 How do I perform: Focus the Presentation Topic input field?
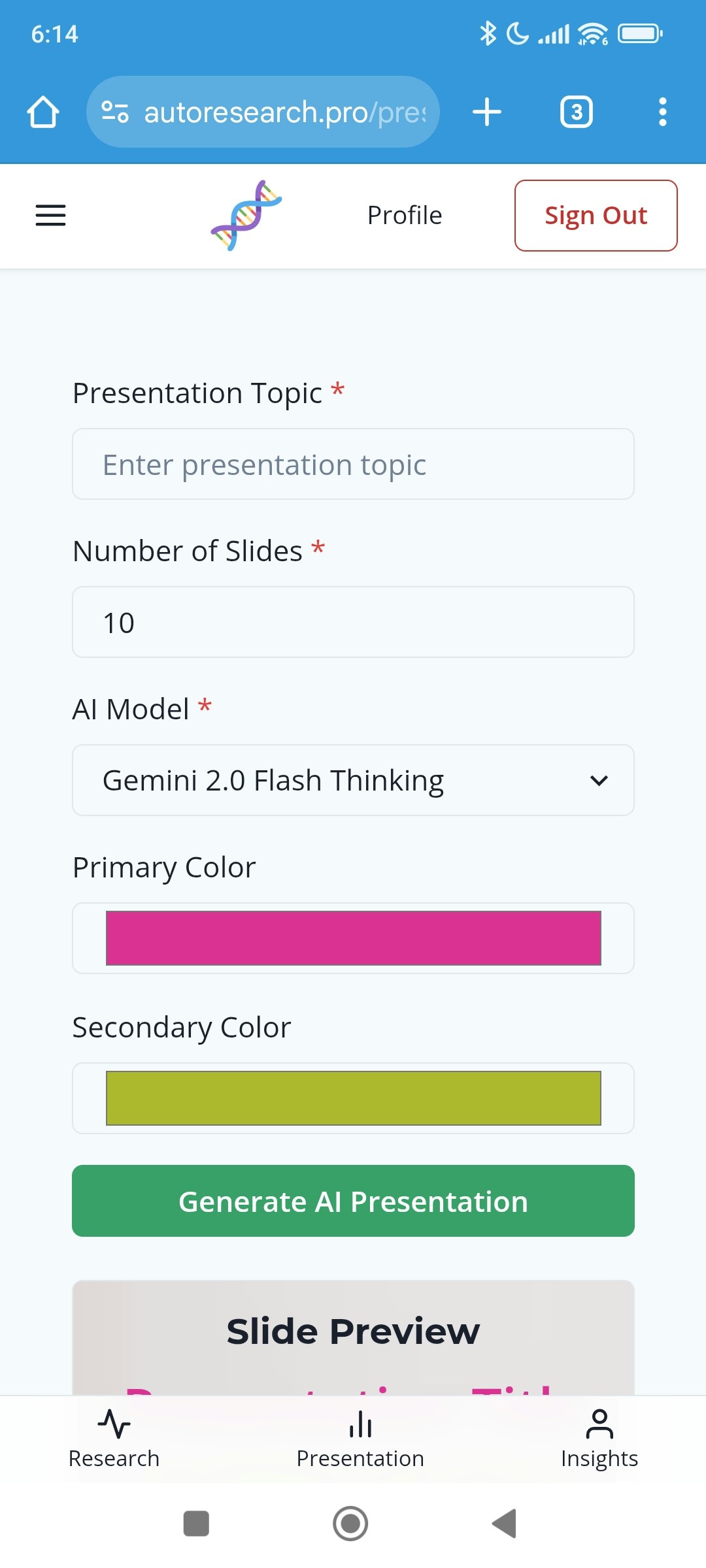pyautogui.click(x=353, y=465)
